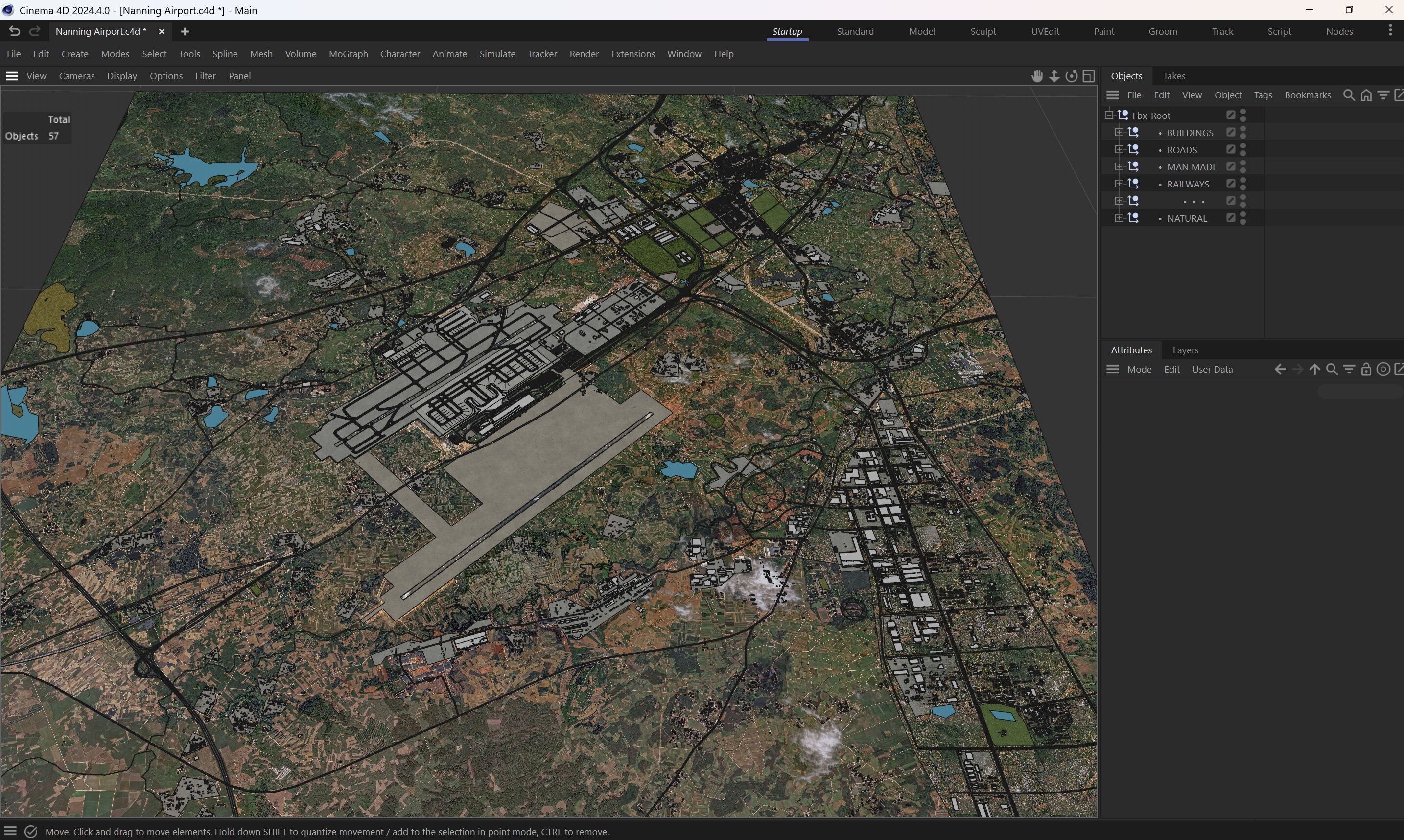The height and width of the screenshot is (840, 1404).
Task: Expand the BUILDINGS group
Action: pyautogui.click(x=1119, y=133)
